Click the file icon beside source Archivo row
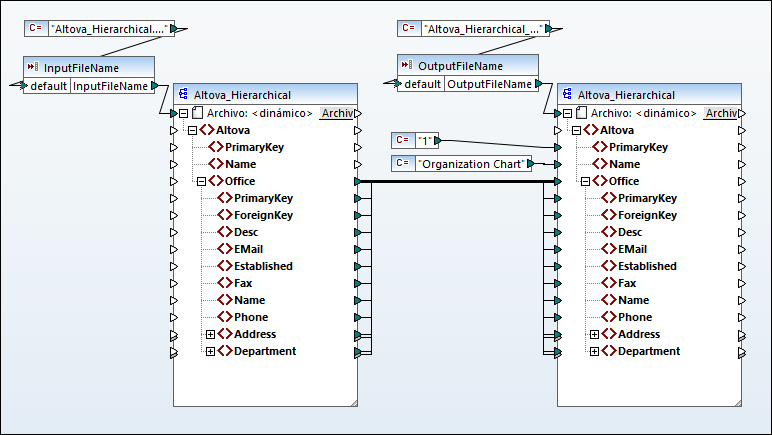 point(198,113)
